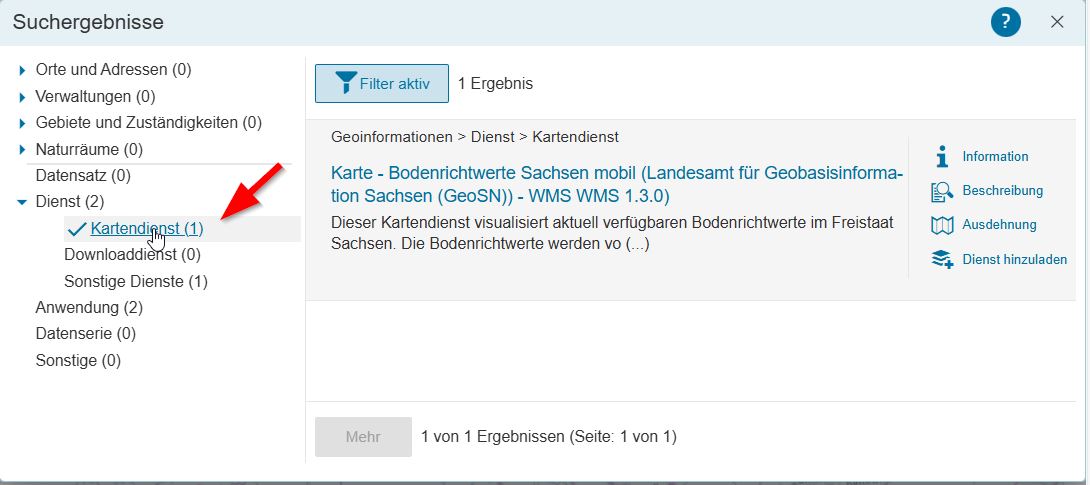Expand Gebiete und Zuständigkeiten node

pyautogui.click(x=22, y=123)
